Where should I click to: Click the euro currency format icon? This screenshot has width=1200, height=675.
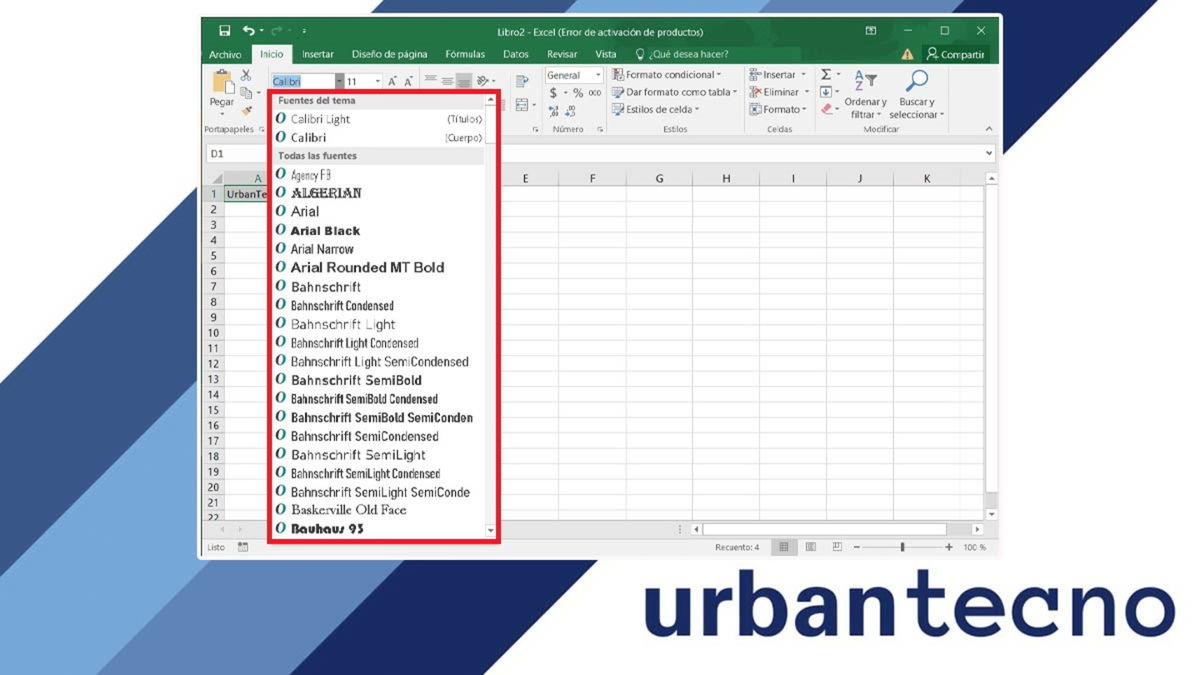[553, 93]
